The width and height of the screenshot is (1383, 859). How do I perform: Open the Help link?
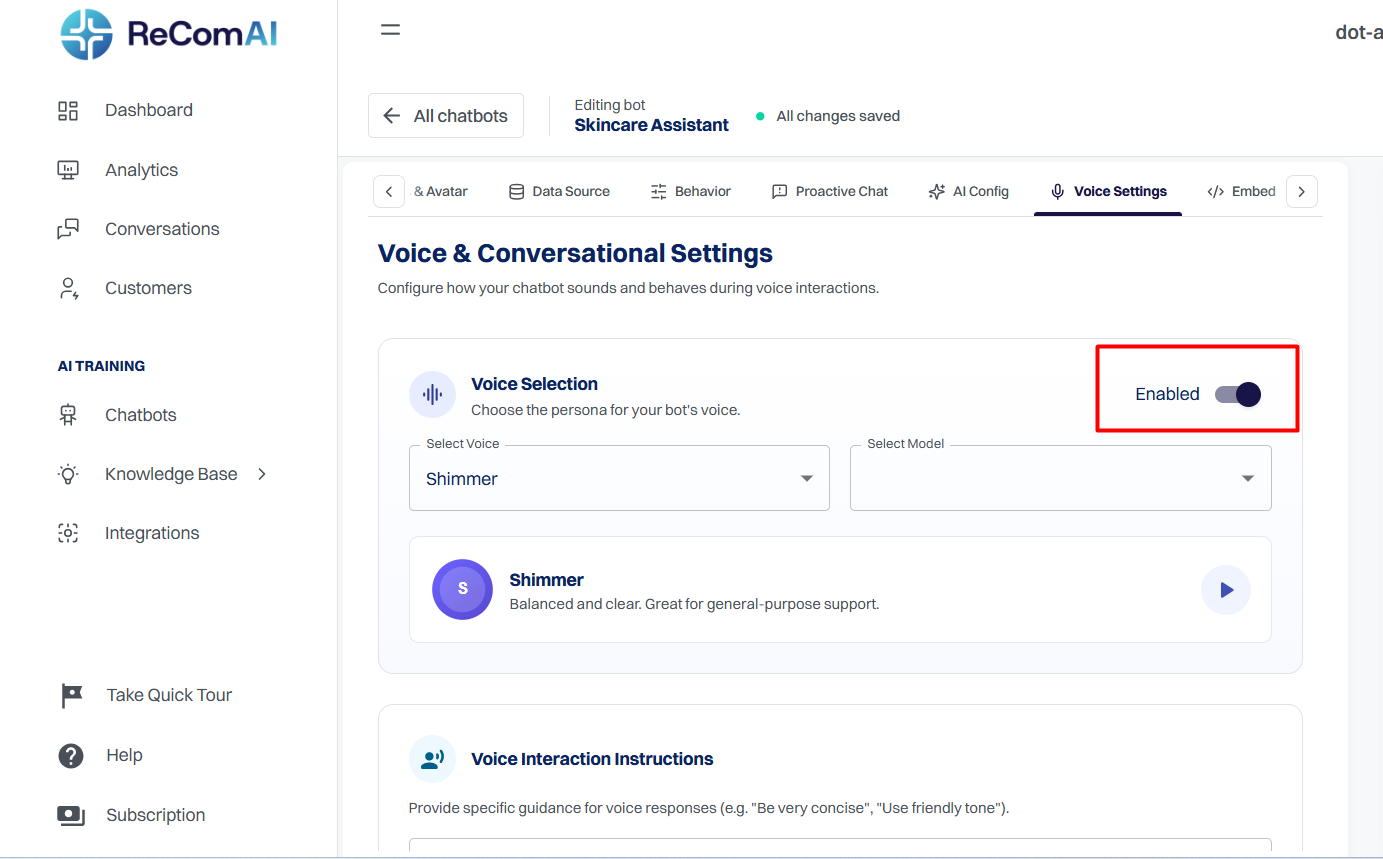[x=124, y=755]
